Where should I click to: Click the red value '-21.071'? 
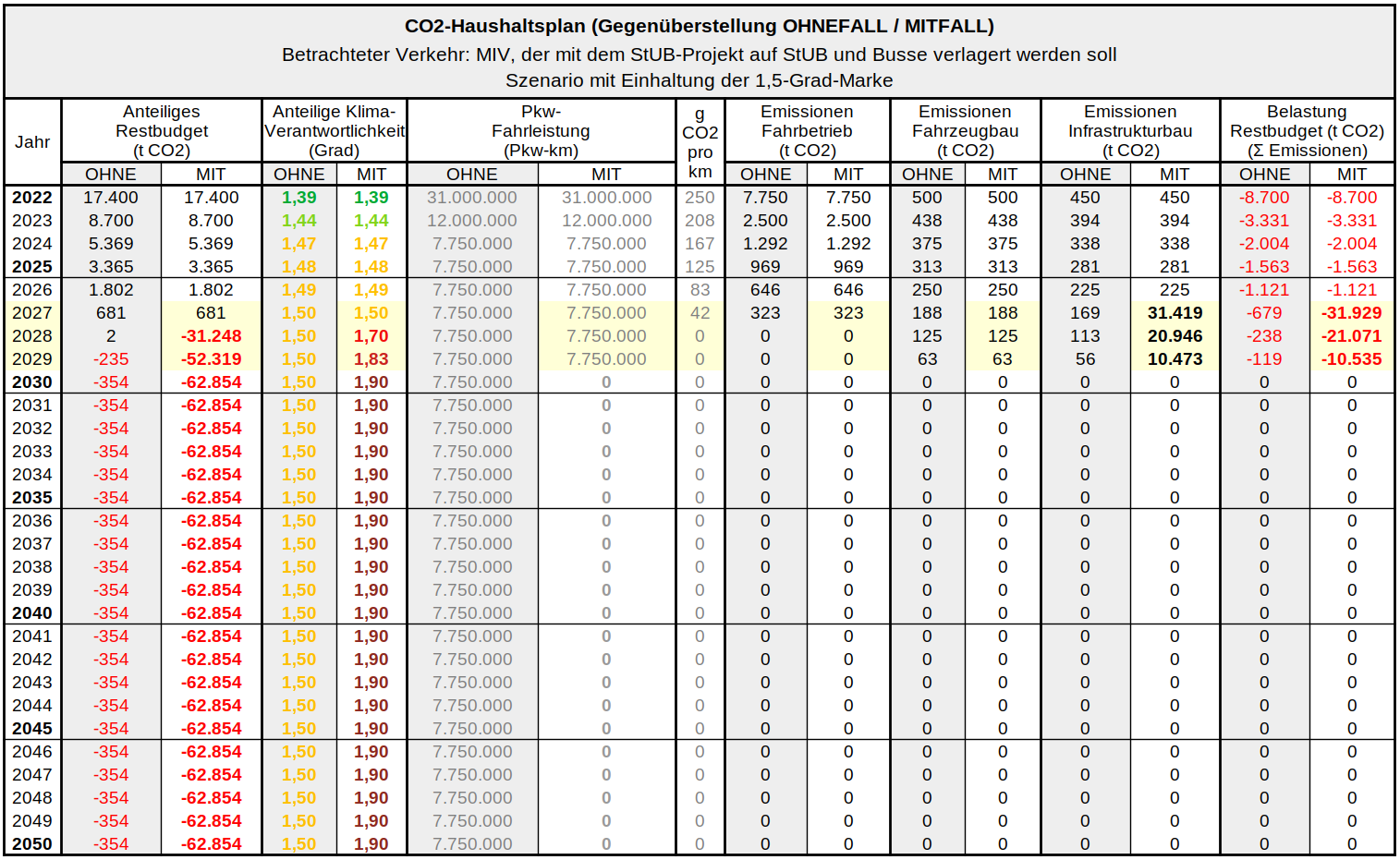(1351, 336)
